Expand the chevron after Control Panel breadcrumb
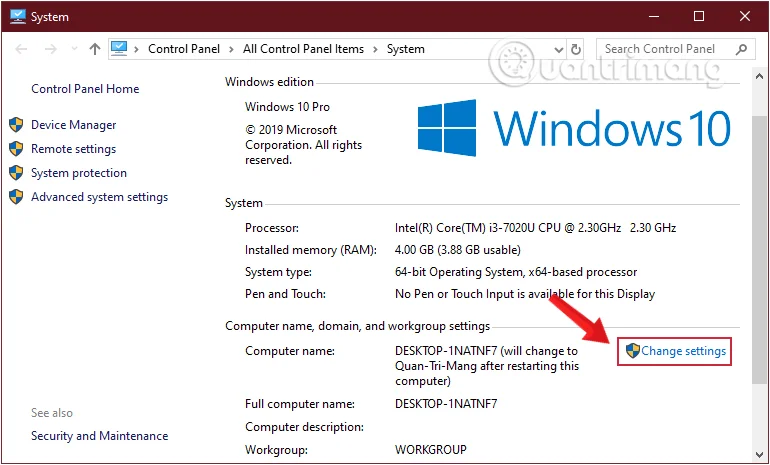This screenshot has width=770, height=465. pyautogui.click(x=231, y=49)
